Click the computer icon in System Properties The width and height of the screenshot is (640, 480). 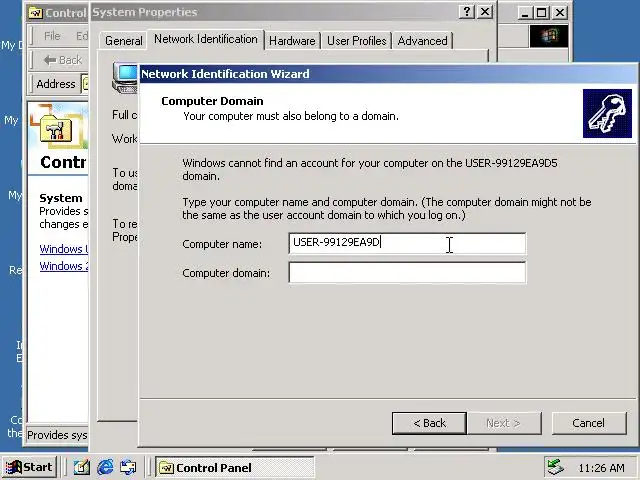pos(125,78)
